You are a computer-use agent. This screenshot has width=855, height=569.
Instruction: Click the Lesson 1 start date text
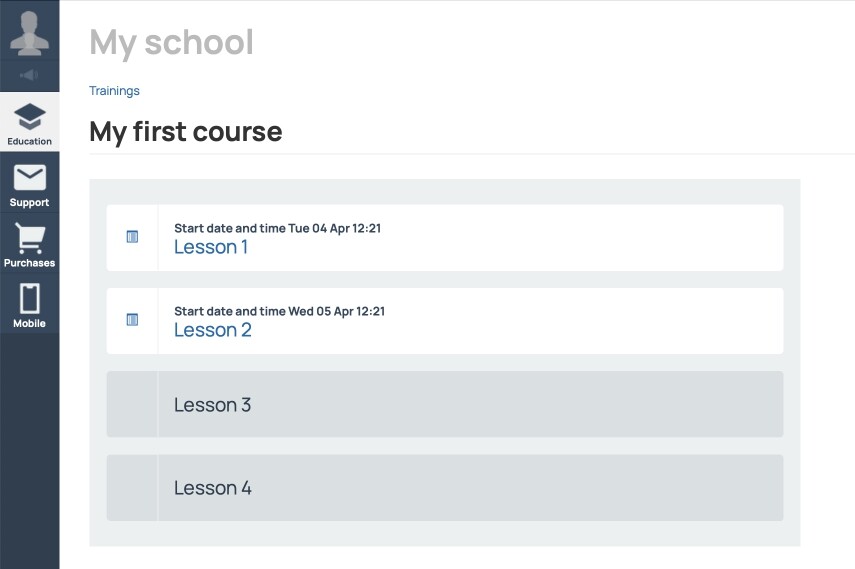click(278, 229)
